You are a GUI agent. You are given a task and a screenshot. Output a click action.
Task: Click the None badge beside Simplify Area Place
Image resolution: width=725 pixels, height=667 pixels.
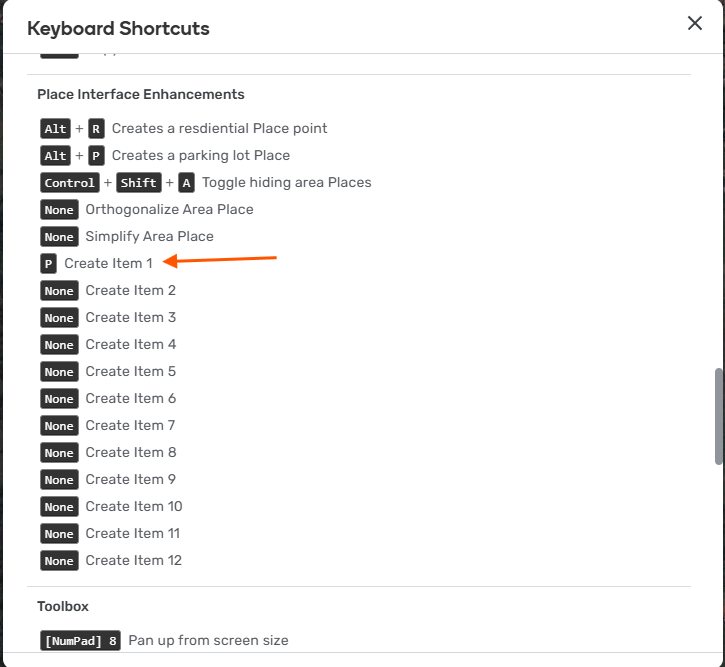[x=59, y=237]
